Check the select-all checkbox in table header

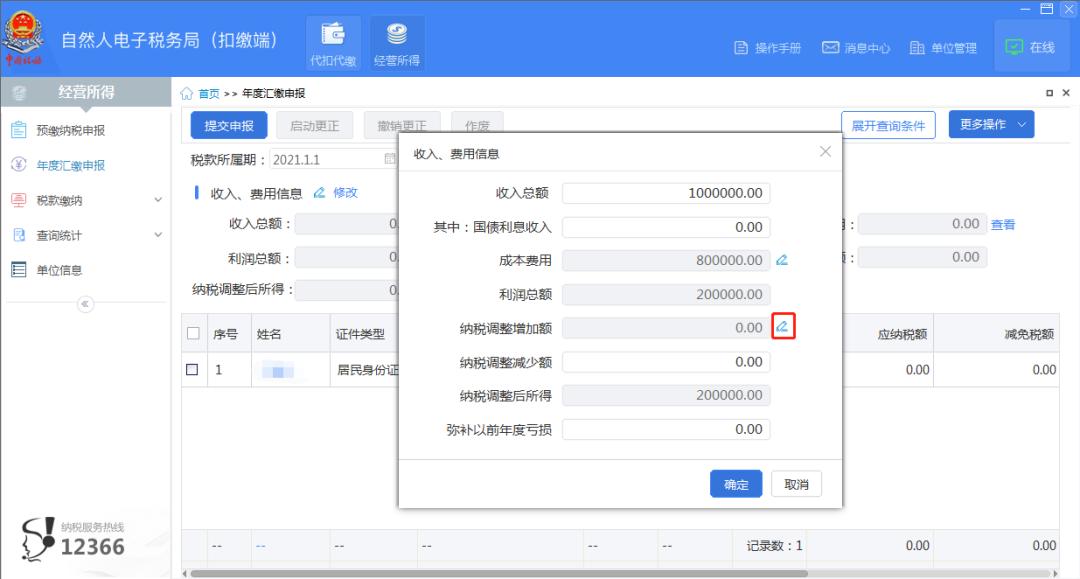tap(194, 332)
